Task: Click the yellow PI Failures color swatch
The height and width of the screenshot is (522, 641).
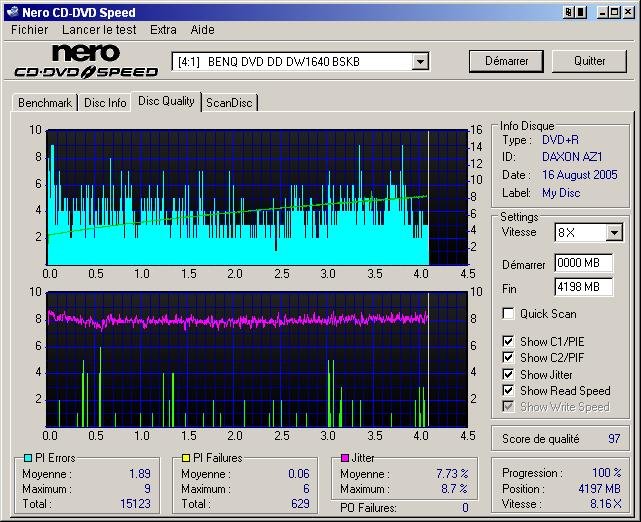Action: (x=186, y=458)
